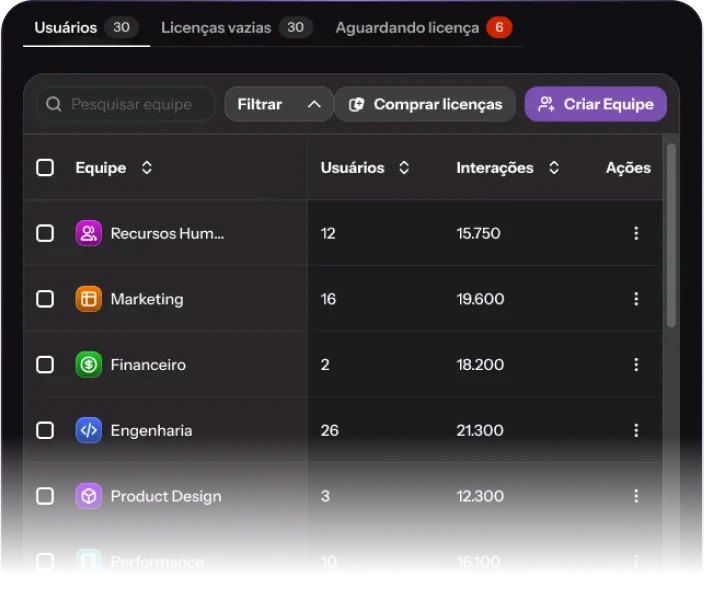Viewport: 704px width, 604px height.
Task: Open actions menu for Recursos Humanos row
Action: (636, 233)
